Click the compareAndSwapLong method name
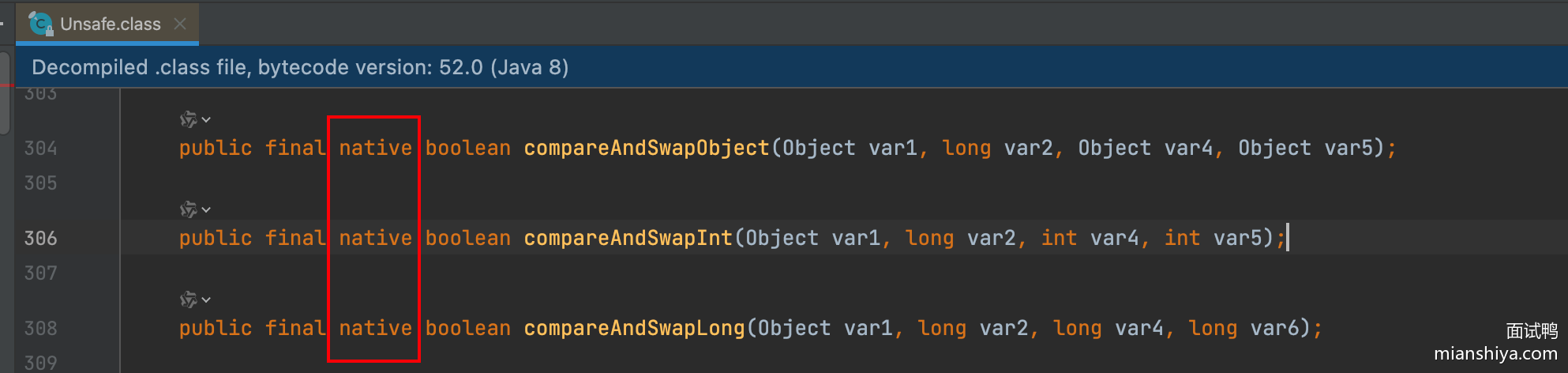1568x373 pixels. (x=634, y=329)
